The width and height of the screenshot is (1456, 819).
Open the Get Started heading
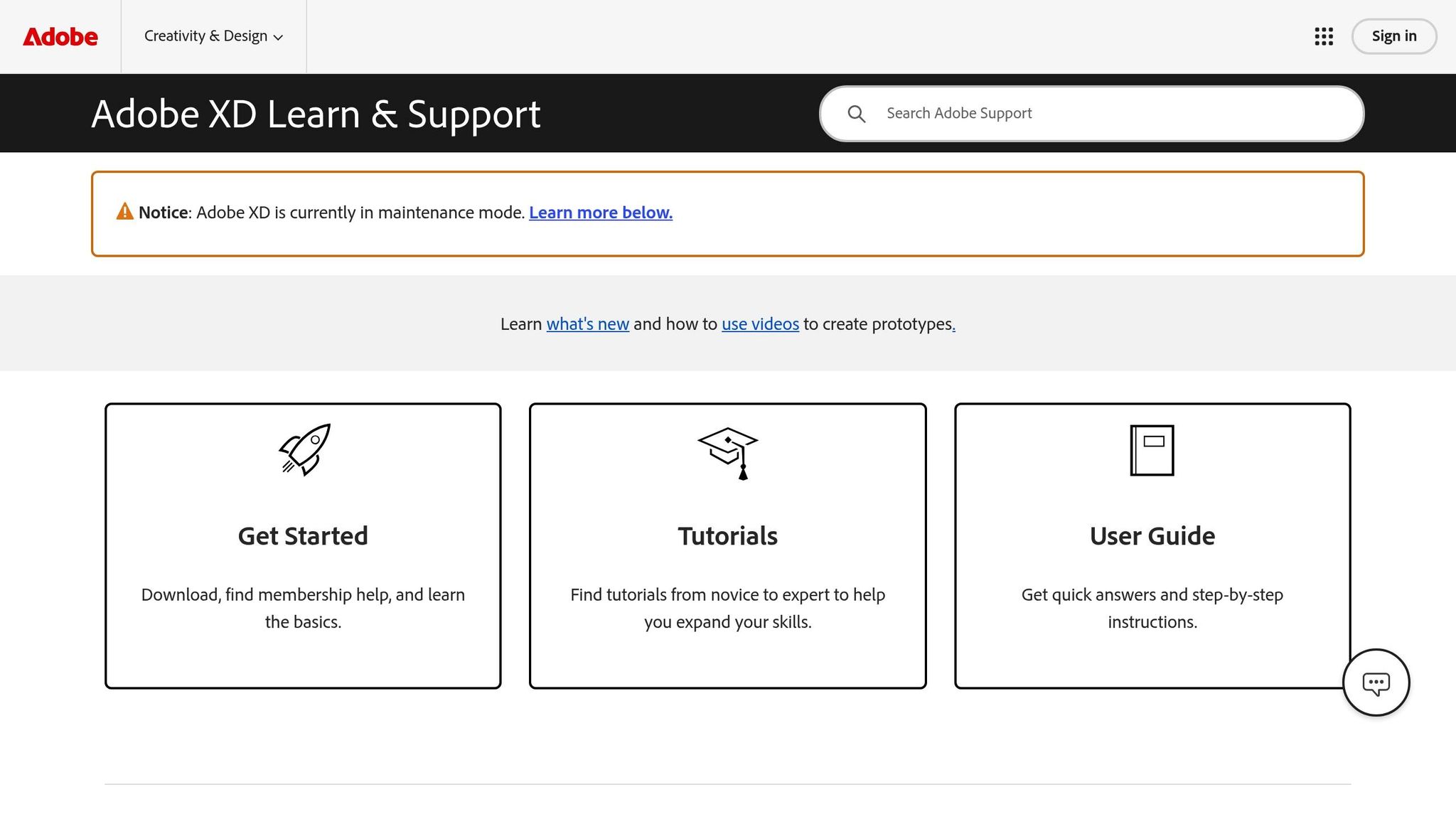303,536
